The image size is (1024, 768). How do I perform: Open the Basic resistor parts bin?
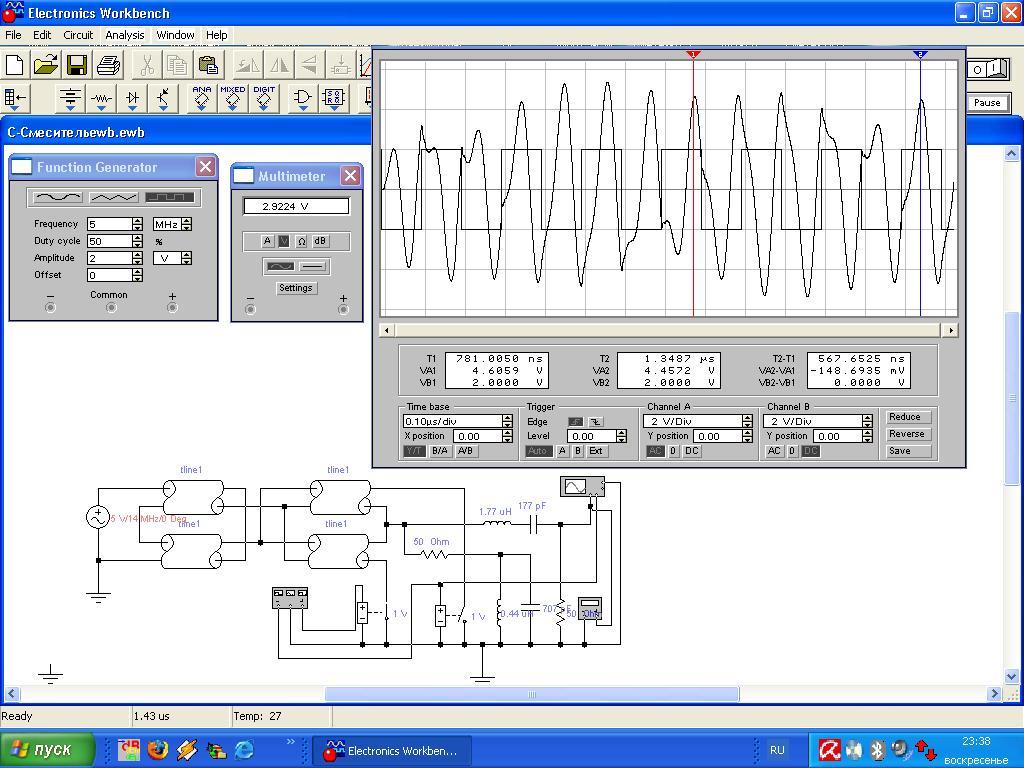[101, 98]
